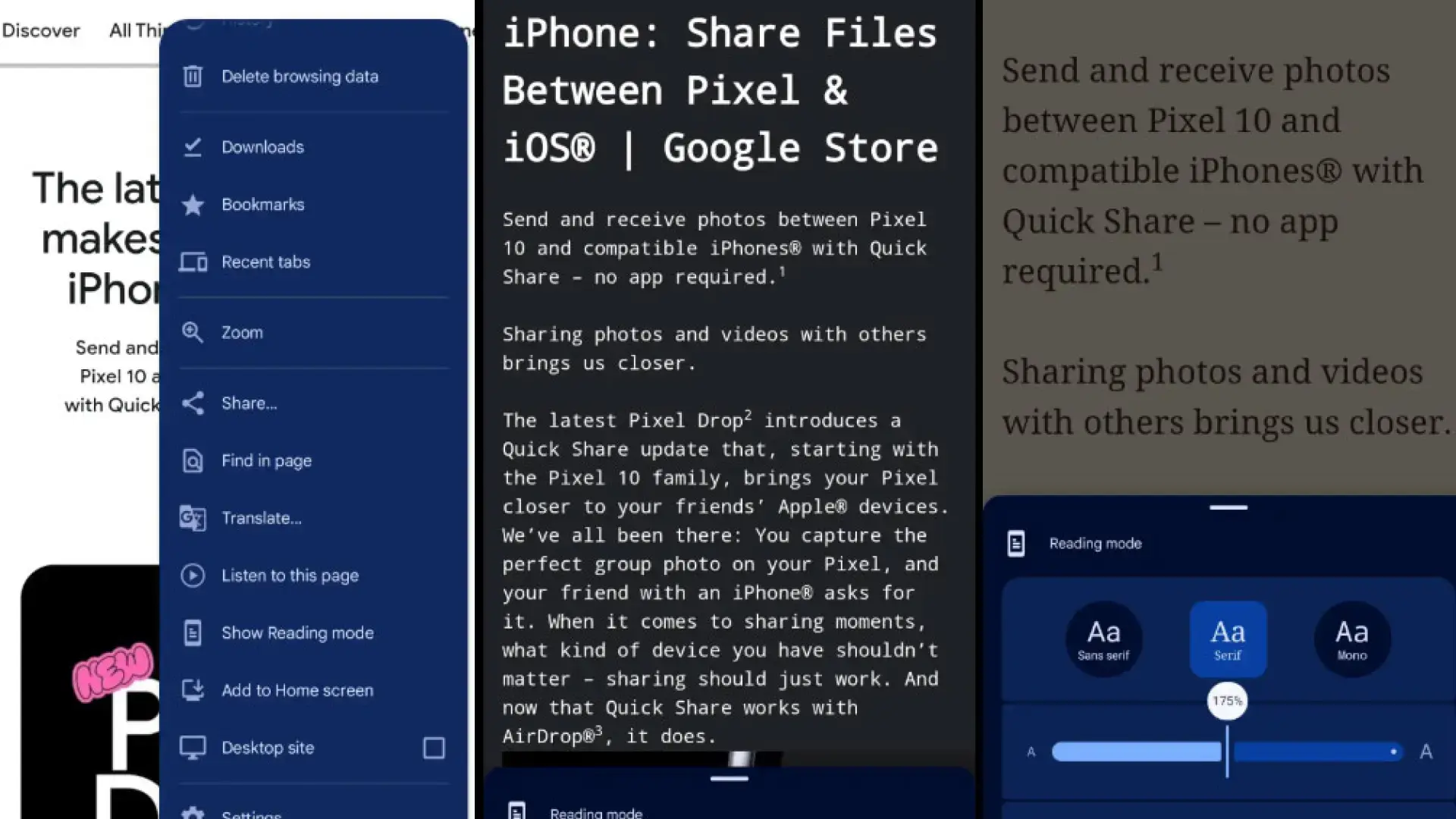Click the Bookmarks star icon
1456x819 pixels.
193,205
